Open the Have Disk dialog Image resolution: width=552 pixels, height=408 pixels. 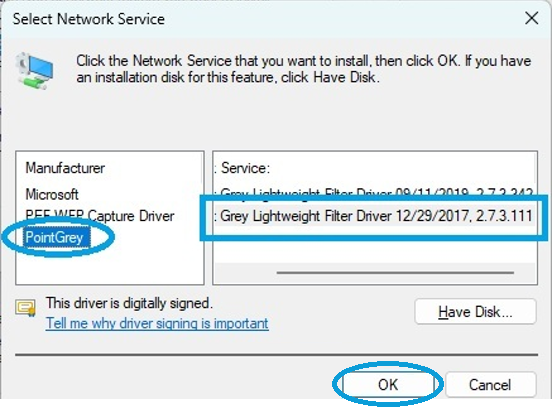coord(475,312)
